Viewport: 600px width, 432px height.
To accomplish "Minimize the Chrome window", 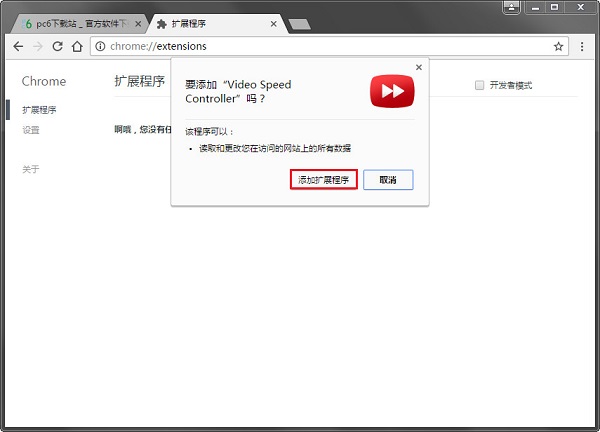I will point(535,7).
